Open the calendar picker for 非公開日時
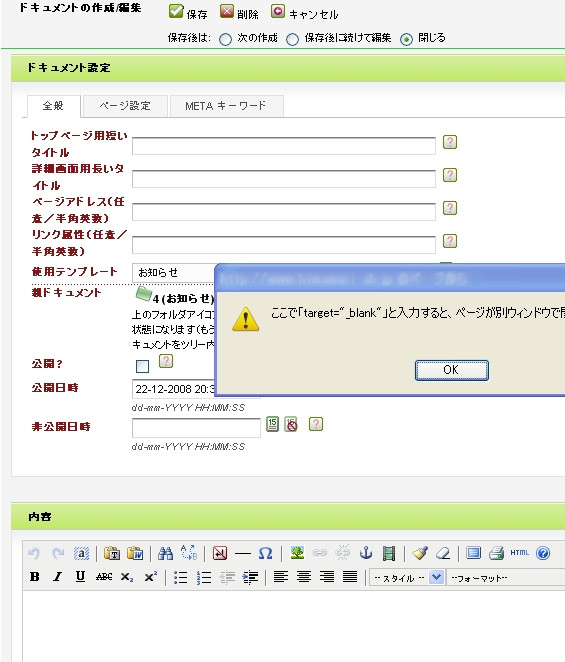The height and width of the screenshot is (662, 565). click(x=272, y=424)
